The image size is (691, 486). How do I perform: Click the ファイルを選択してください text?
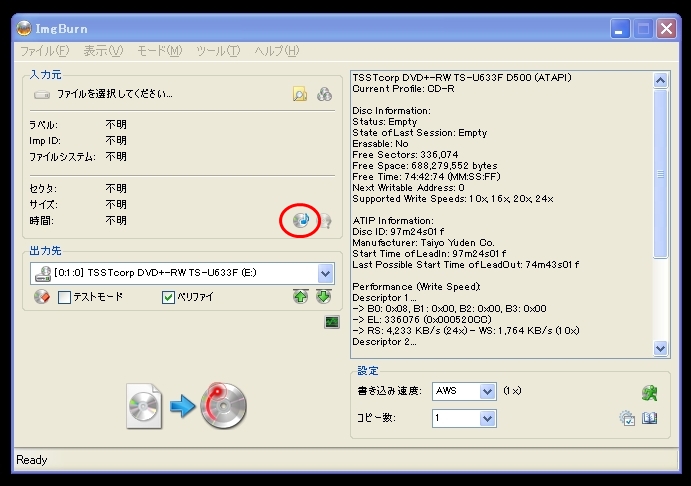115,94
